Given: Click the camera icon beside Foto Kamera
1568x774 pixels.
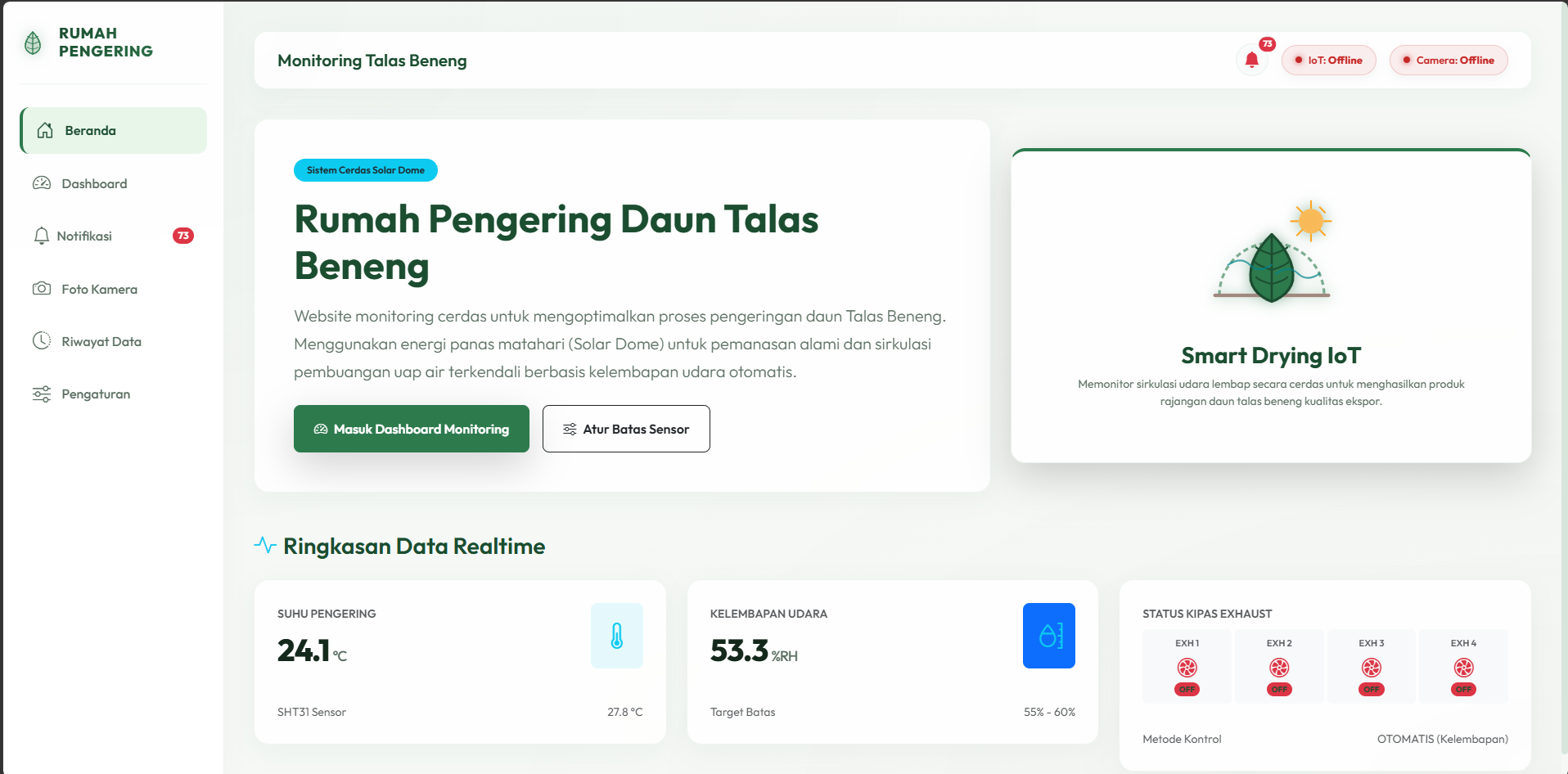Looking at the screenshot, I should (x=42, y=289).
